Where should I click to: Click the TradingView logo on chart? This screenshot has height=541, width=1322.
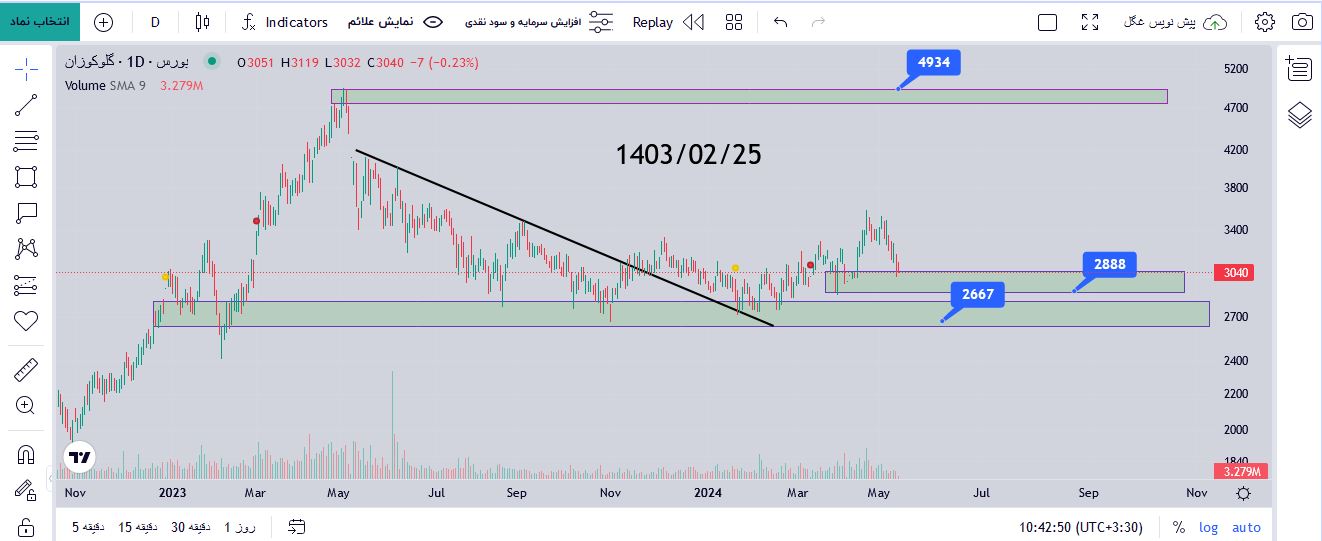pos(79,457)
